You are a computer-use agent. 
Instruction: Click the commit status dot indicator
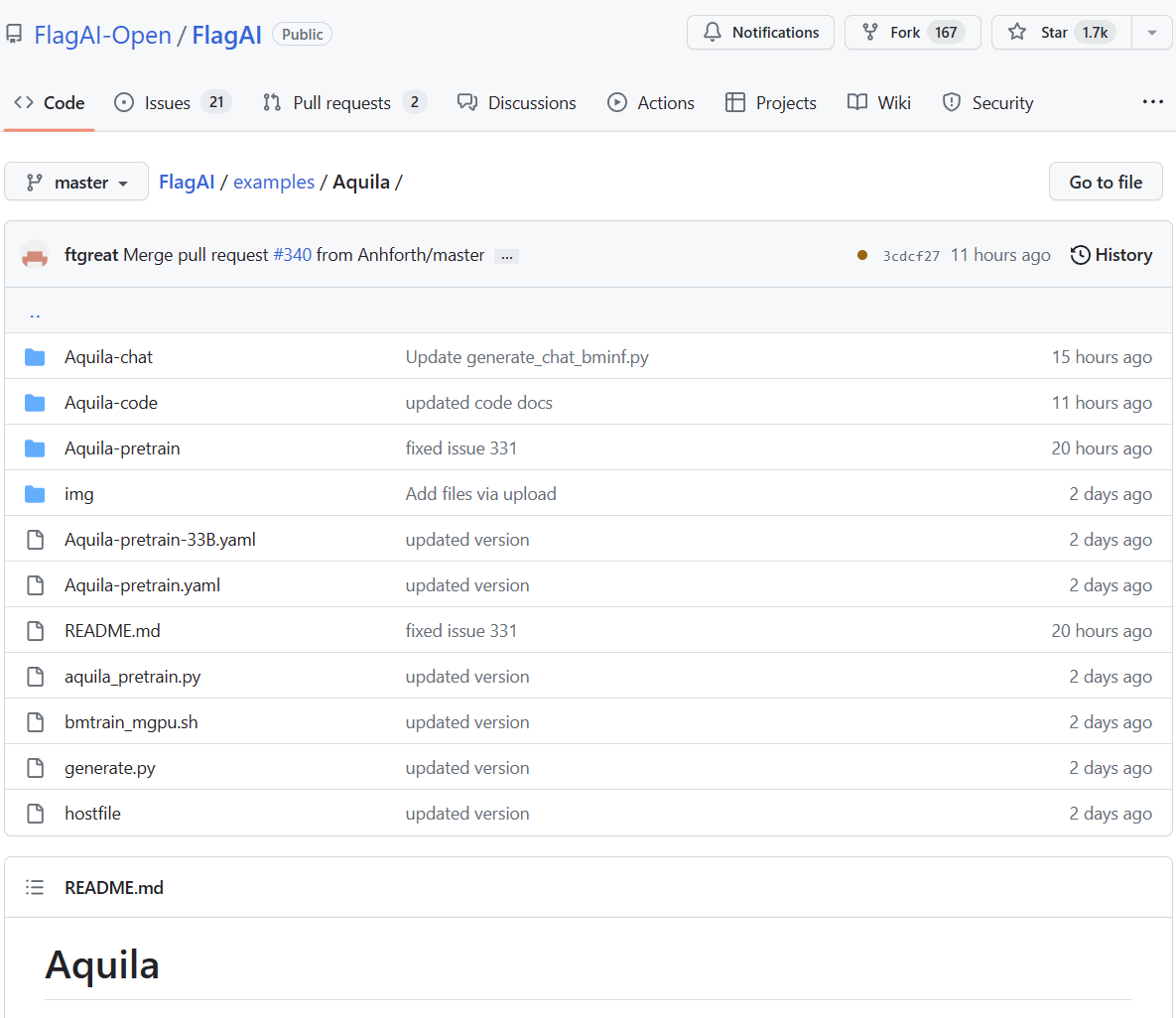pyautogui.click(x=862, y=255)
